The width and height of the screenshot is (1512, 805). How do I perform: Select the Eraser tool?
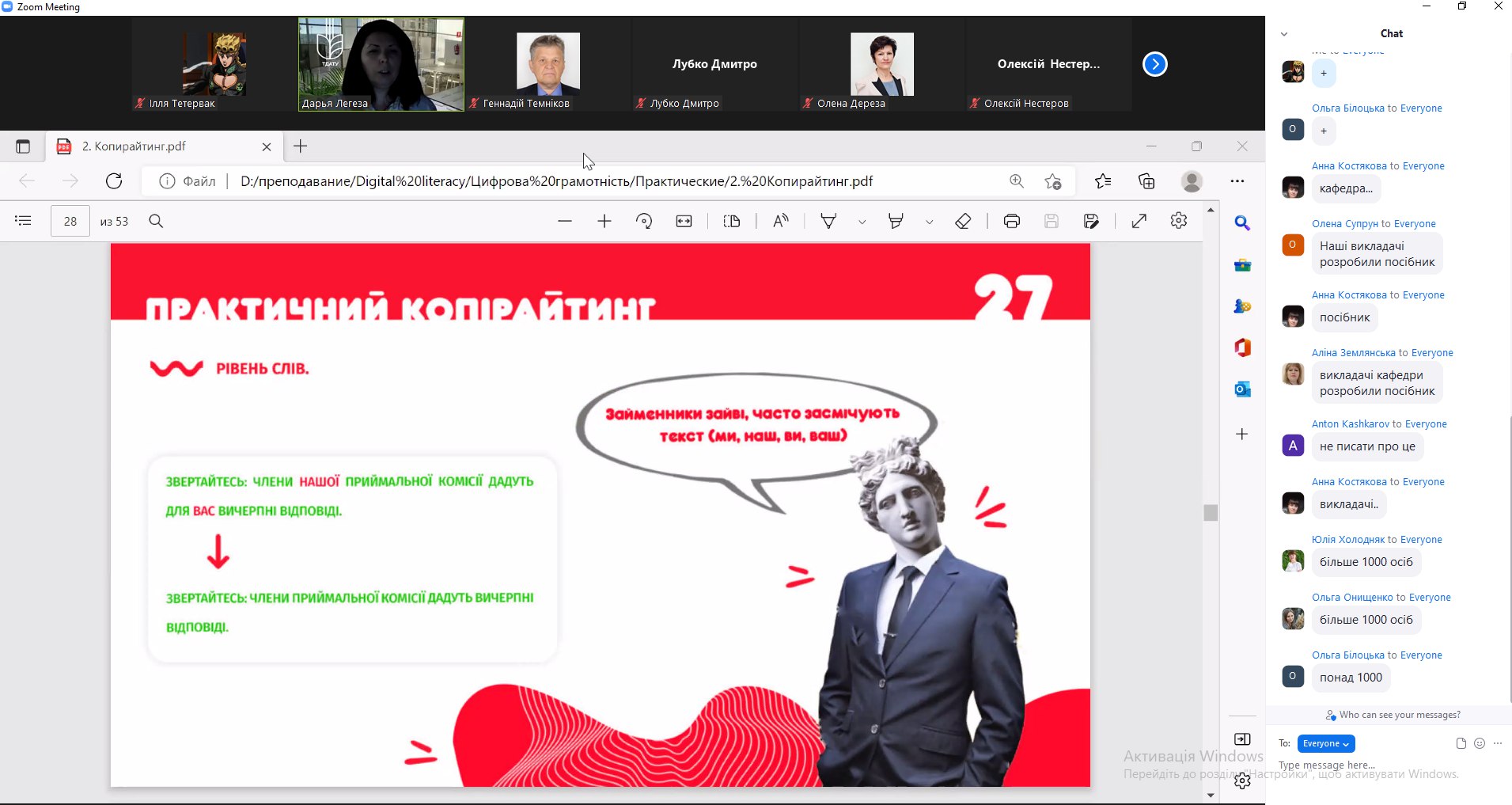pos(963,222)
